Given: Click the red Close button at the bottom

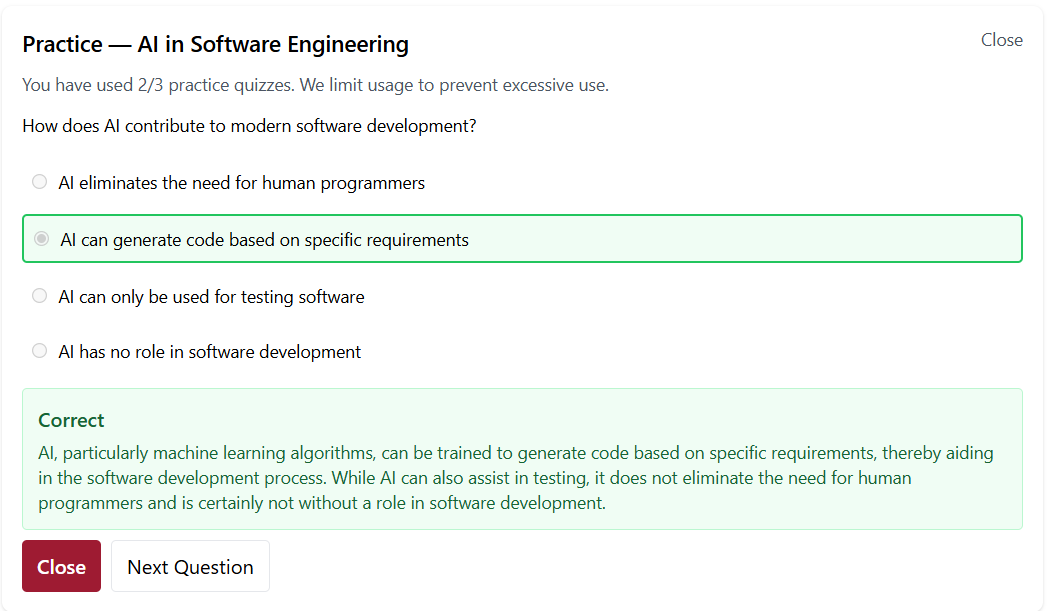Looking at the screenshot, I should [x=61, y=566].
